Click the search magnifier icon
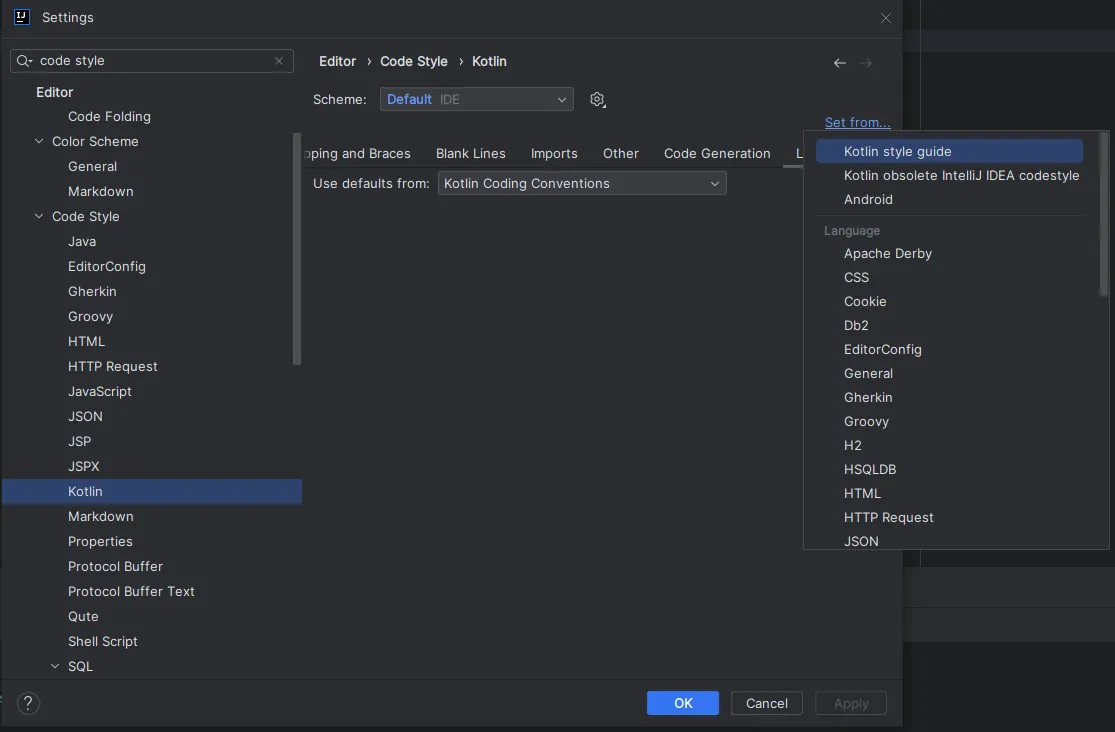 [x=24, y=61]
